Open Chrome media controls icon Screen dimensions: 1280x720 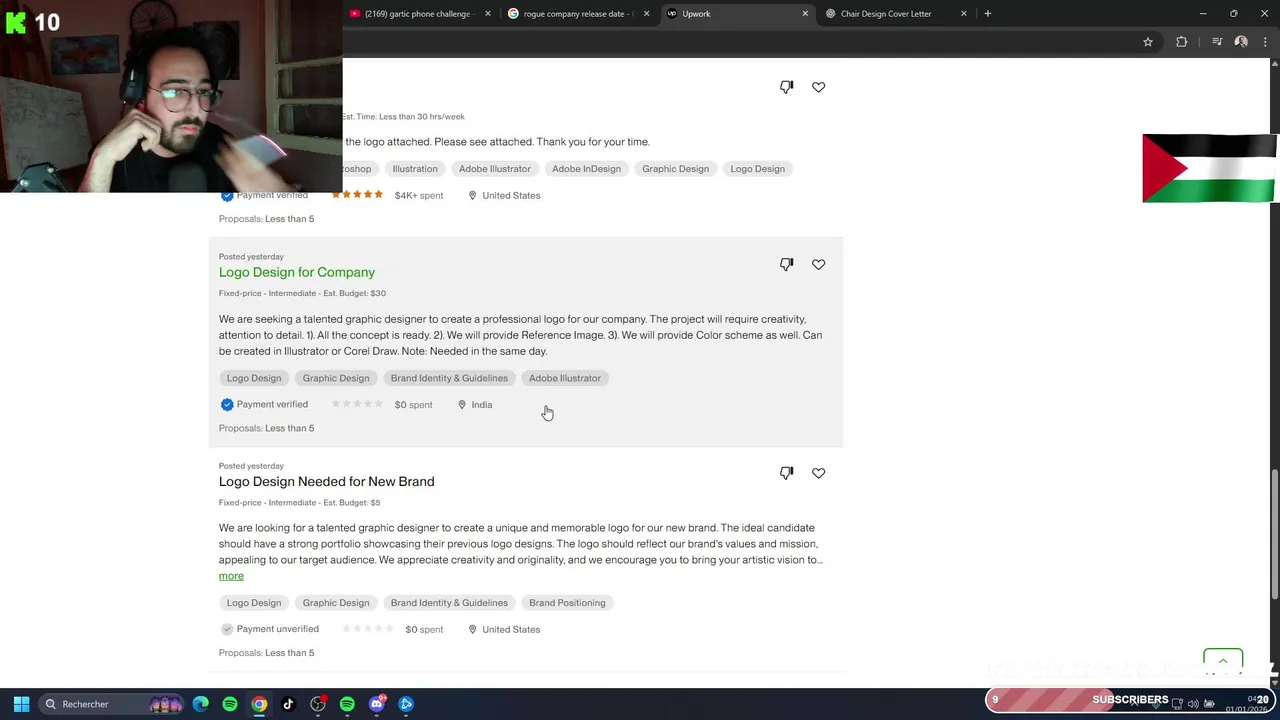pos(1217,42)
